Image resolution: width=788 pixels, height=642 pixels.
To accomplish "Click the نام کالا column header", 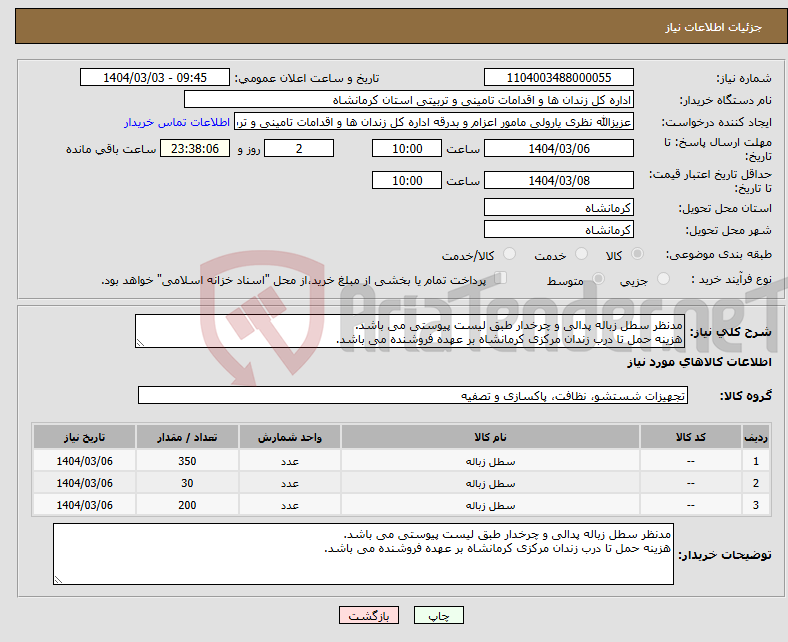I will (x=490, y=437).
